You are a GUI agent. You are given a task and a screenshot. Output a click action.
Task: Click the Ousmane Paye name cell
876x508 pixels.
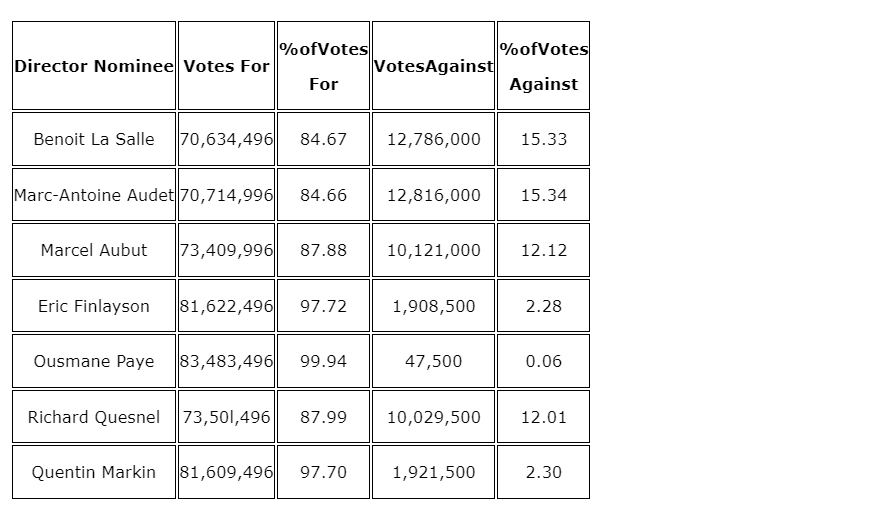point(94,361)
